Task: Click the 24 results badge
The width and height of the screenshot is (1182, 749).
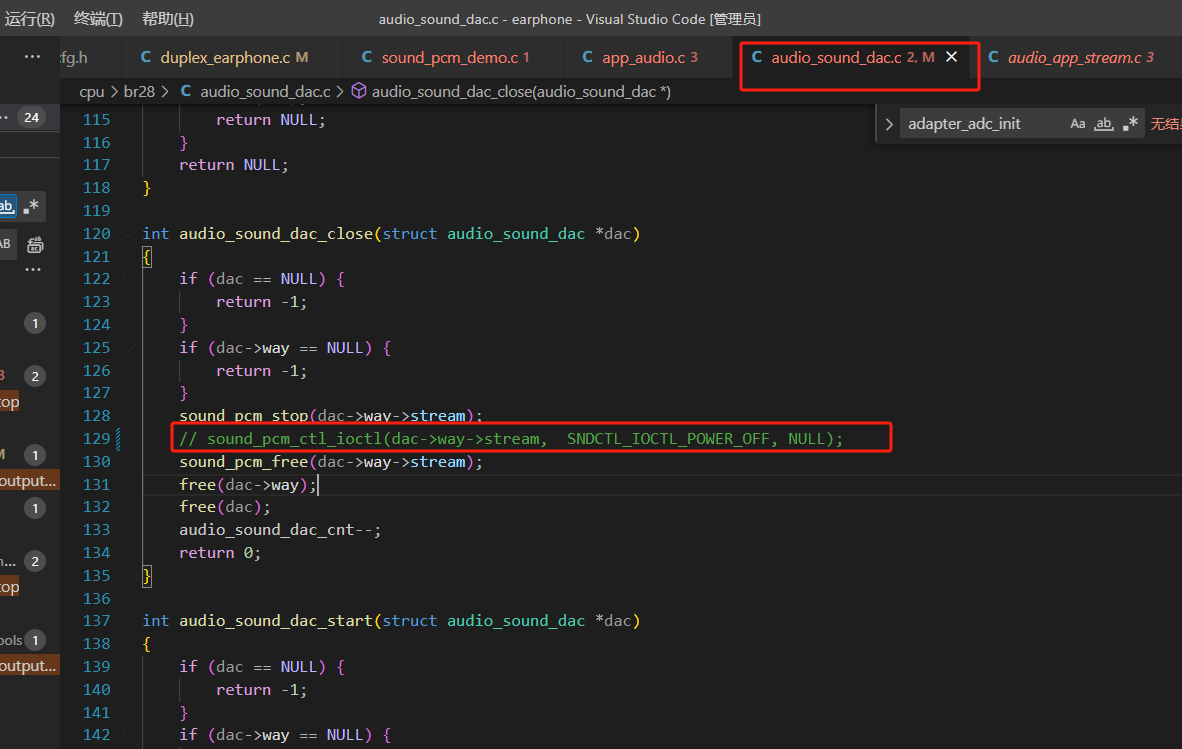Action: click(x=31, y=118)
